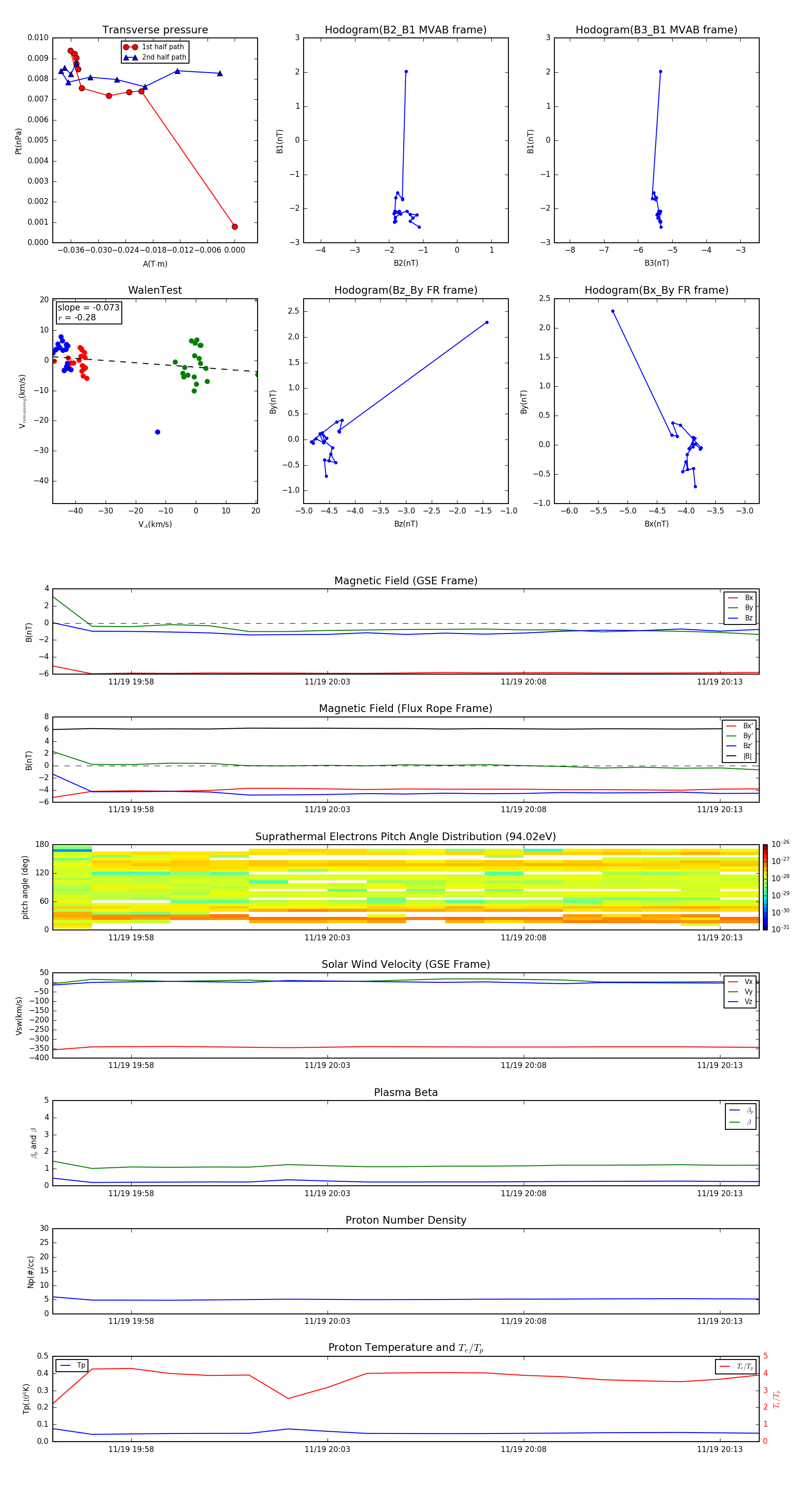Click the Vz legend entry

coord(741,1002)
